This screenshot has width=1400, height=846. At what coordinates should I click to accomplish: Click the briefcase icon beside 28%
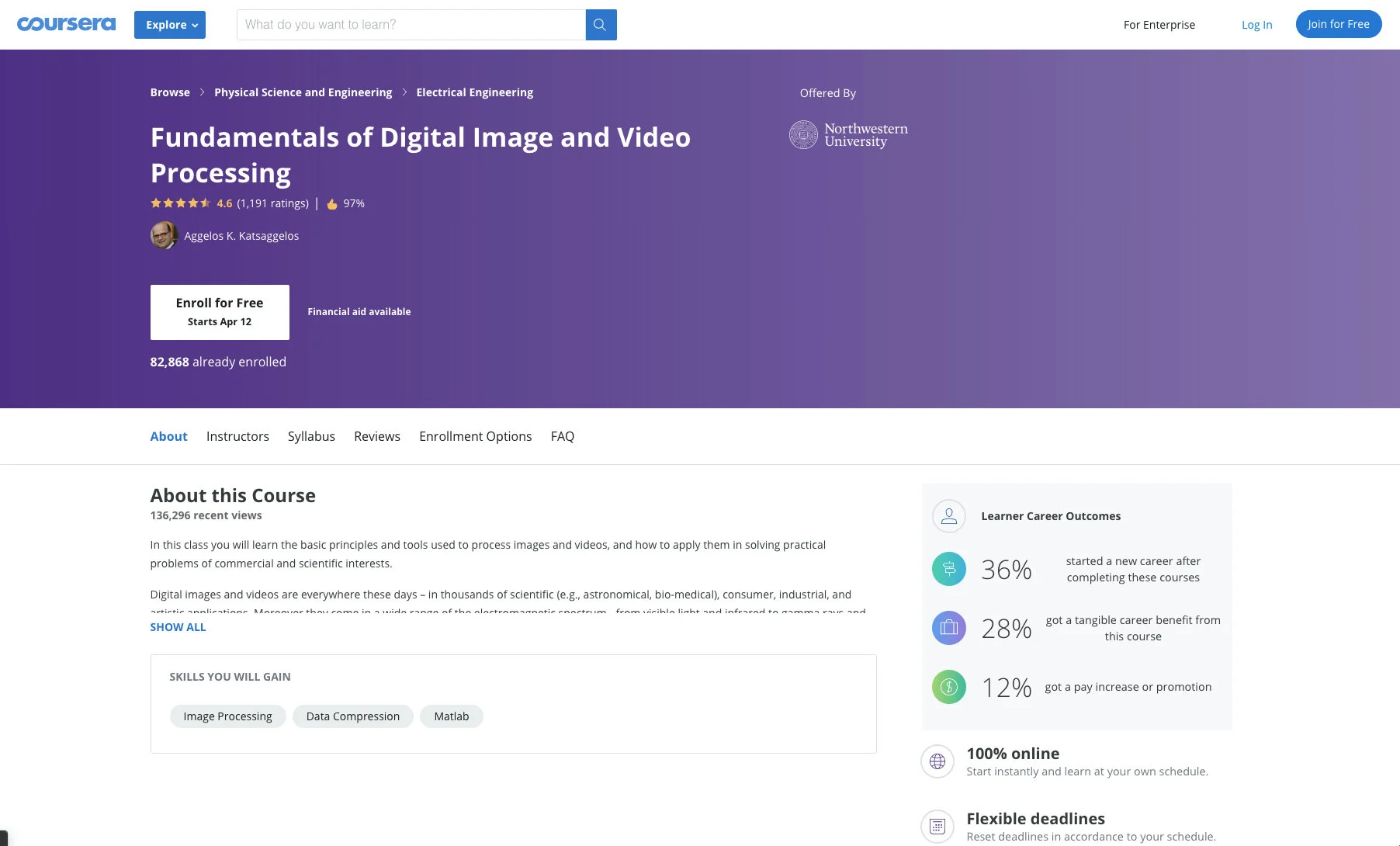pyautogui.click(x=949, y=628)
